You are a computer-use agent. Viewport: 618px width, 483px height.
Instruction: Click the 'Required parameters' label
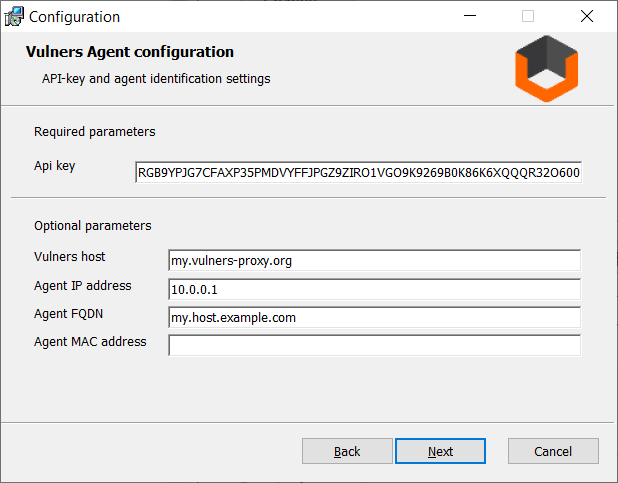[95, 132]
